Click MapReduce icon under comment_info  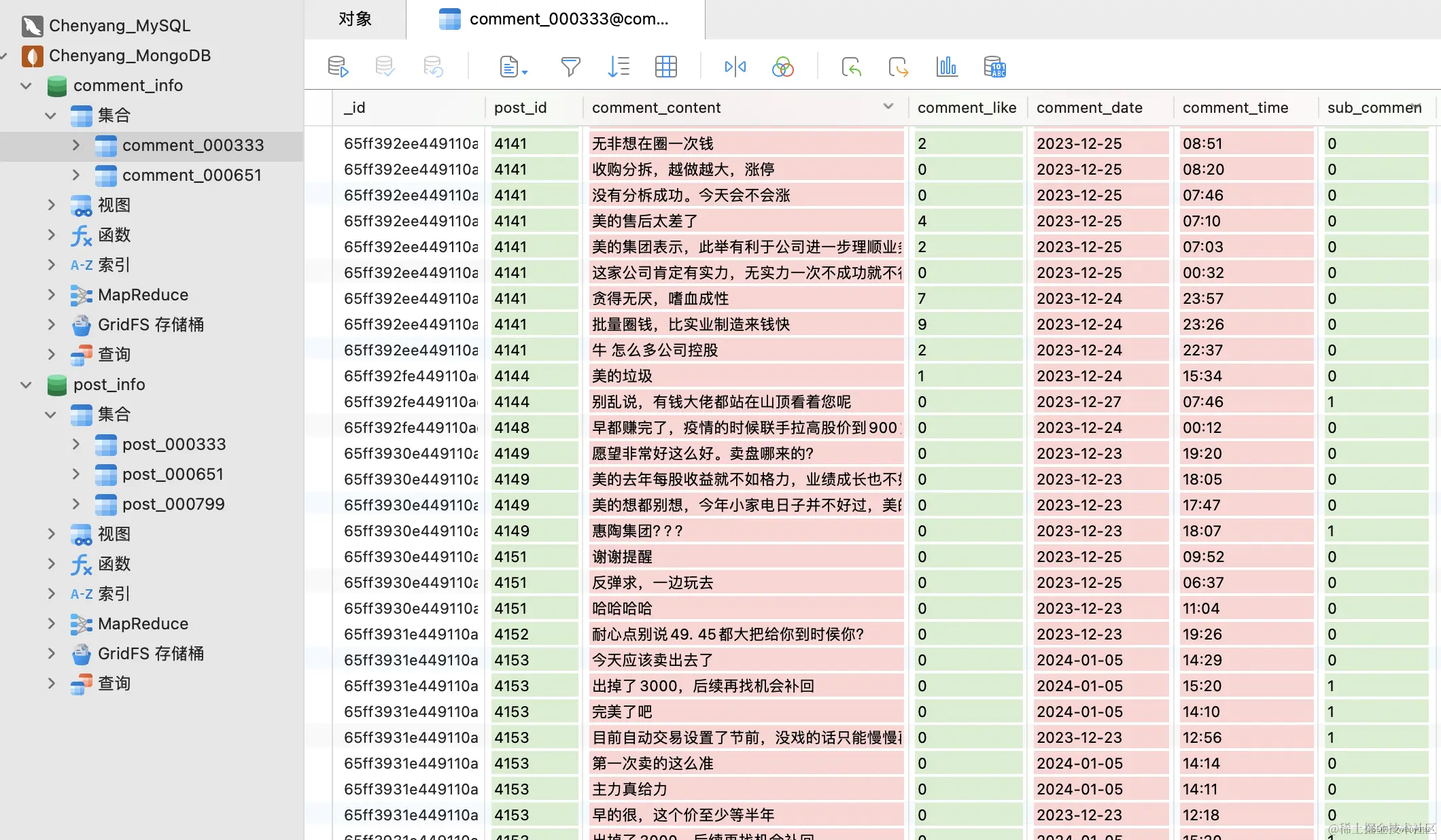[81, 295]
